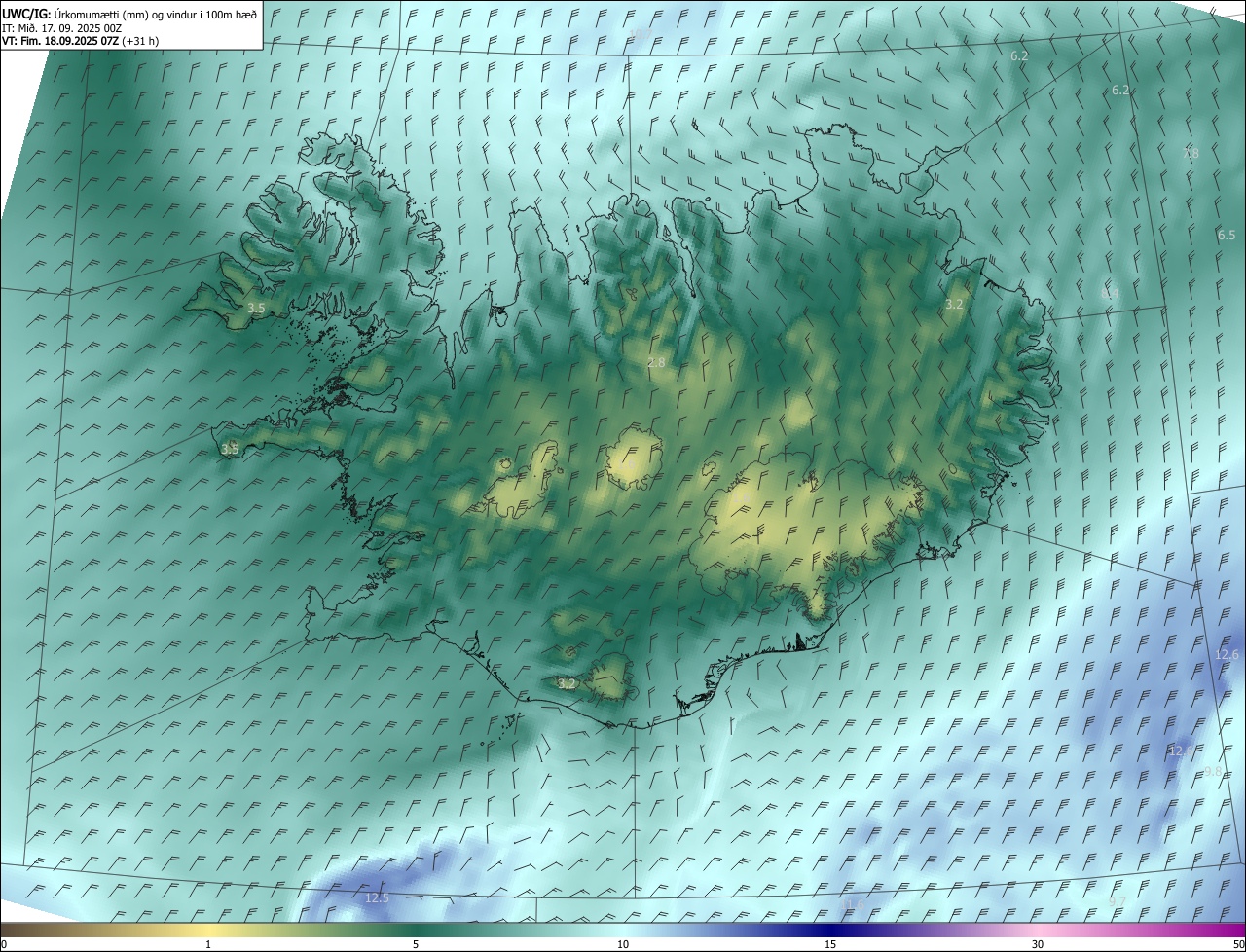Click the 11.6 value label
The height and width of the screenshot is (952, 1246).
tap(853, 906)
